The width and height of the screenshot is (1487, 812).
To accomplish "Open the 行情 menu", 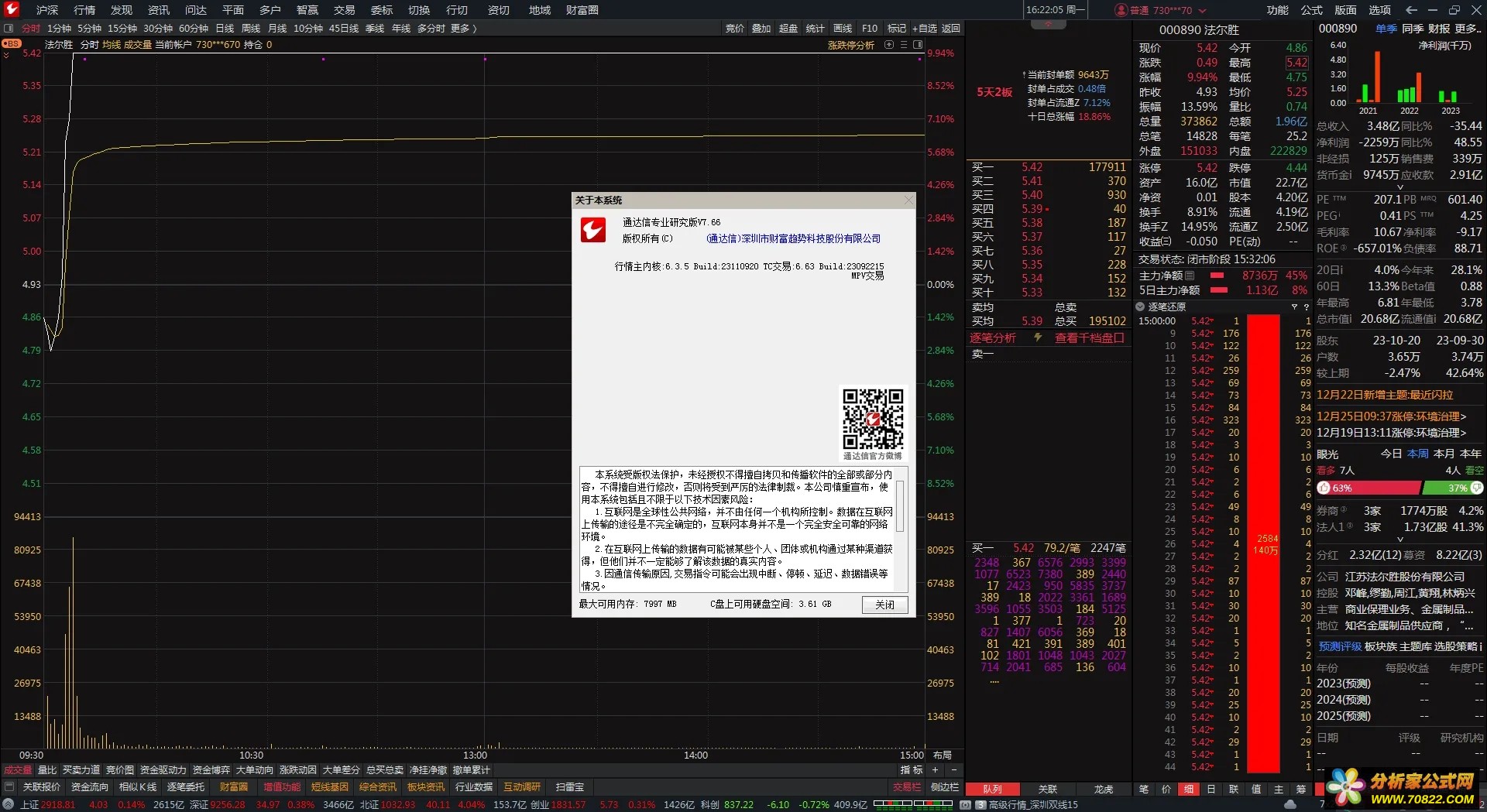I will [84, 10].
